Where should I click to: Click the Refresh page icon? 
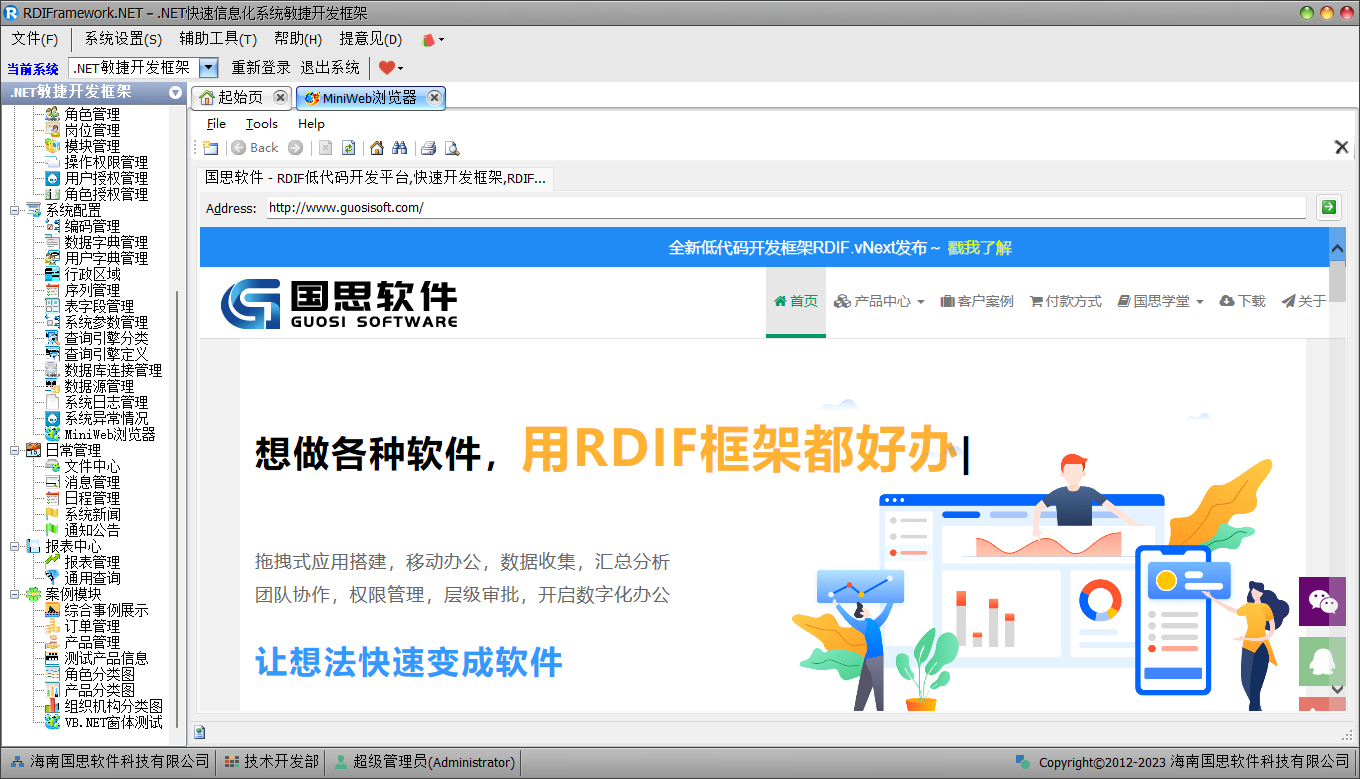(x=348, y=148)
